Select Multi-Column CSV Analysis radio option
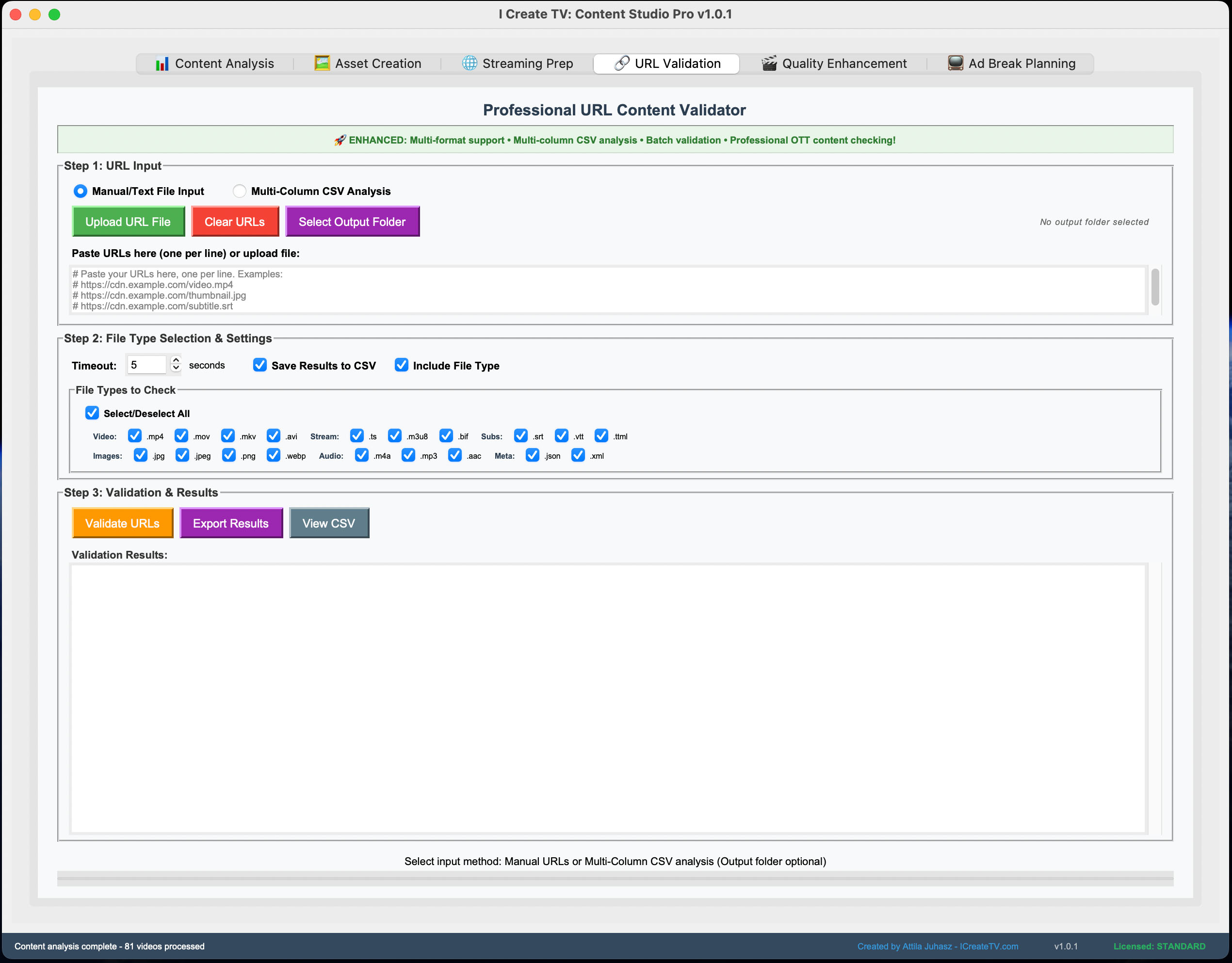This screenshot has height=963, width=1232. 240,191
